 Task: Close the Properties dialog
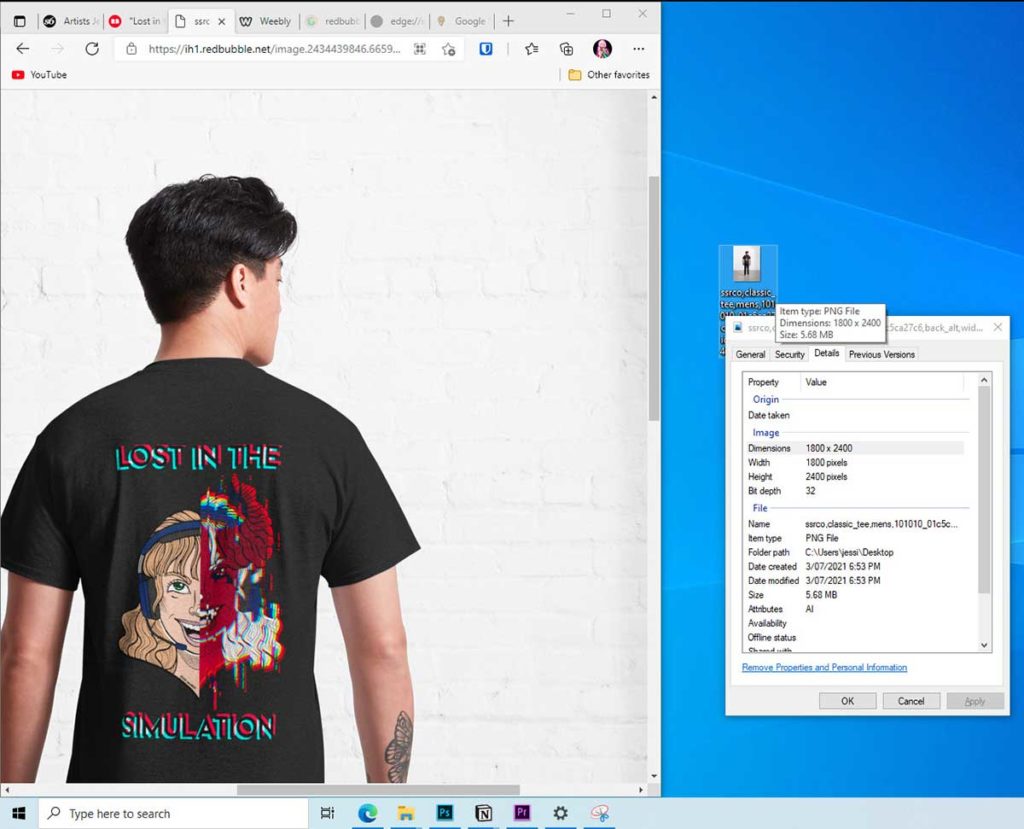pos(997,327)
